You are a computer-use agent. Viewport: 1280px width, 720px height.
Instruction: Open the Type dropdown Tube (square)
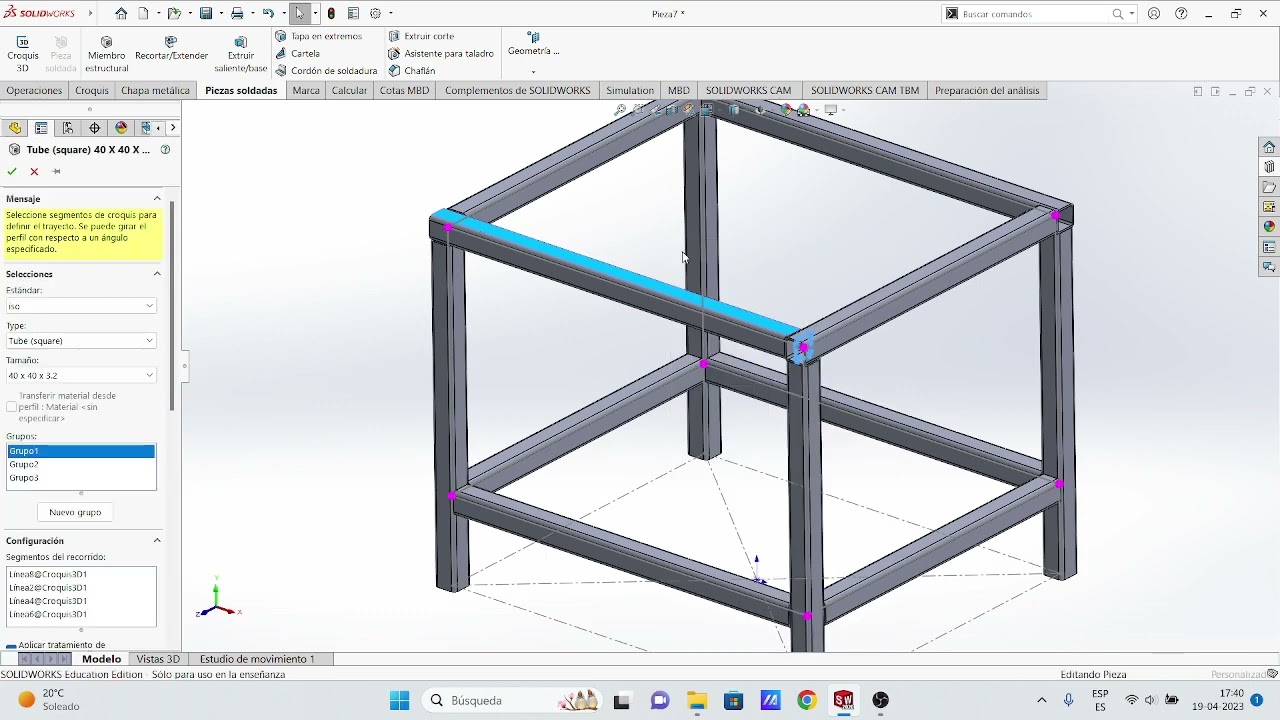81,341
